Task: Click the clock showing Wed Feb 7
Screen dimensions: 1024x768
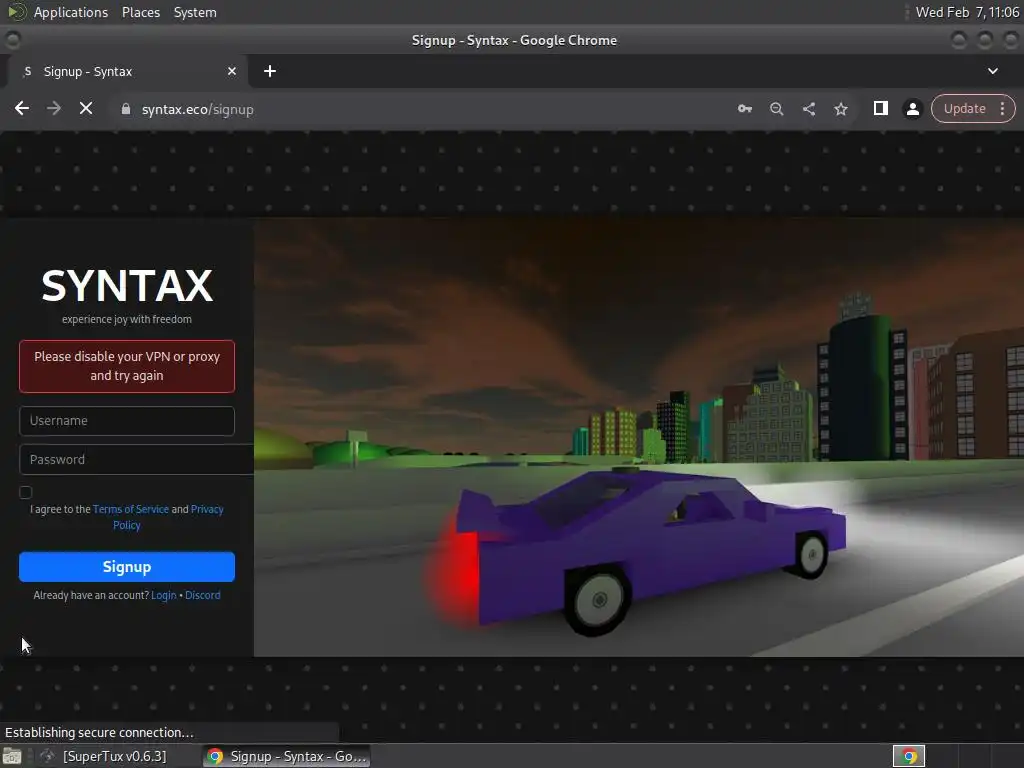Action: click(x=967, y=12)
